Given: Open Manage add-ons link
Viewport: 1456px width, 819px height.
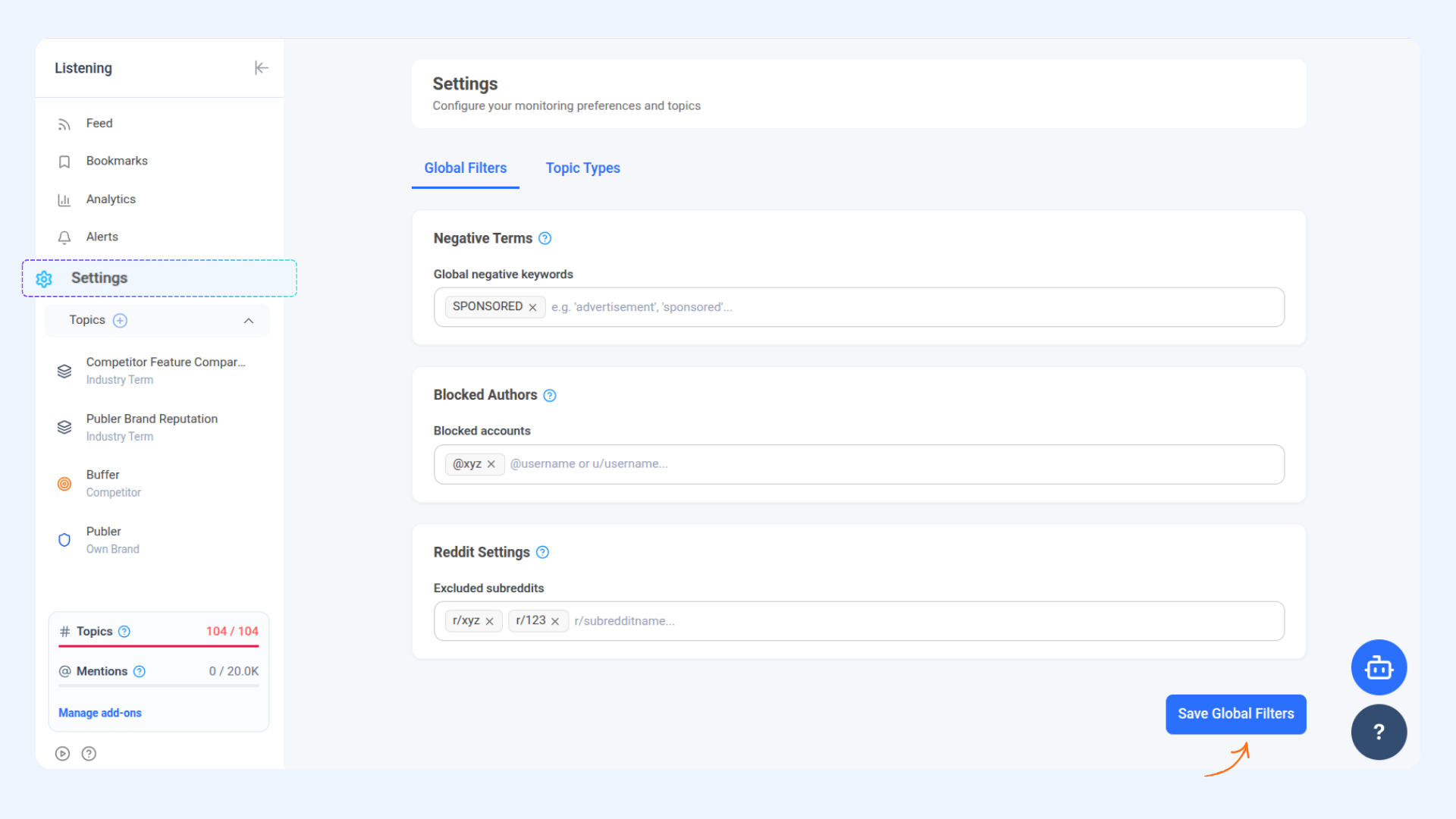Looking at the screenshot, I should (x=100, y=713).
